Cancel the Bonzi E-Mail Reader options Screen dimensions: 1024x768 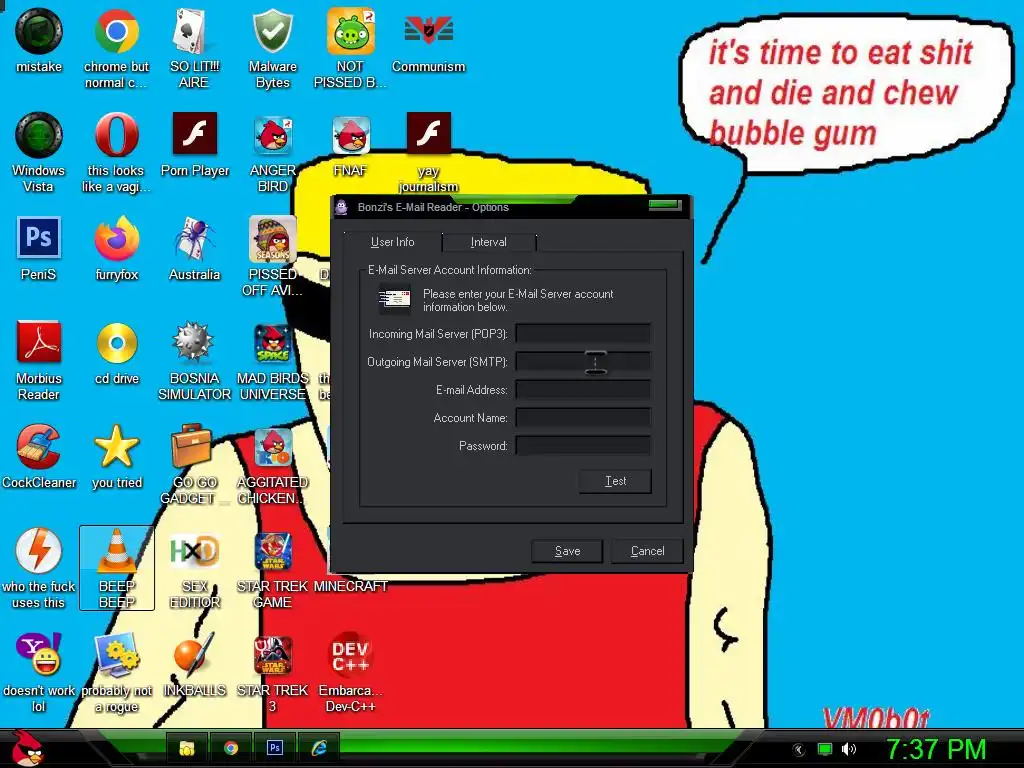(x=647, y=551)
